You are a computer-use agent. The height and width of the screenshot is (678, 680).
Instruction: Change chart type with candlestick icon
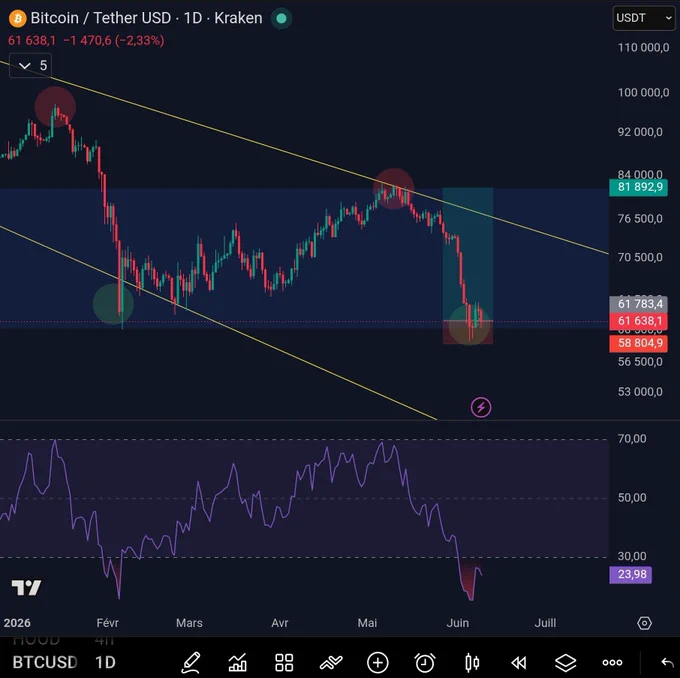pos(472,662)
